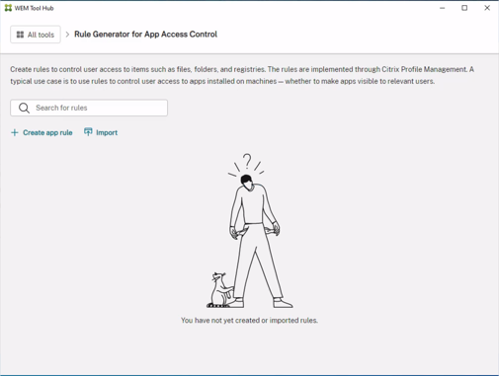Click the 'You have not yet created' message
This screenshot has height=376, width=499.
pos(249,320)
